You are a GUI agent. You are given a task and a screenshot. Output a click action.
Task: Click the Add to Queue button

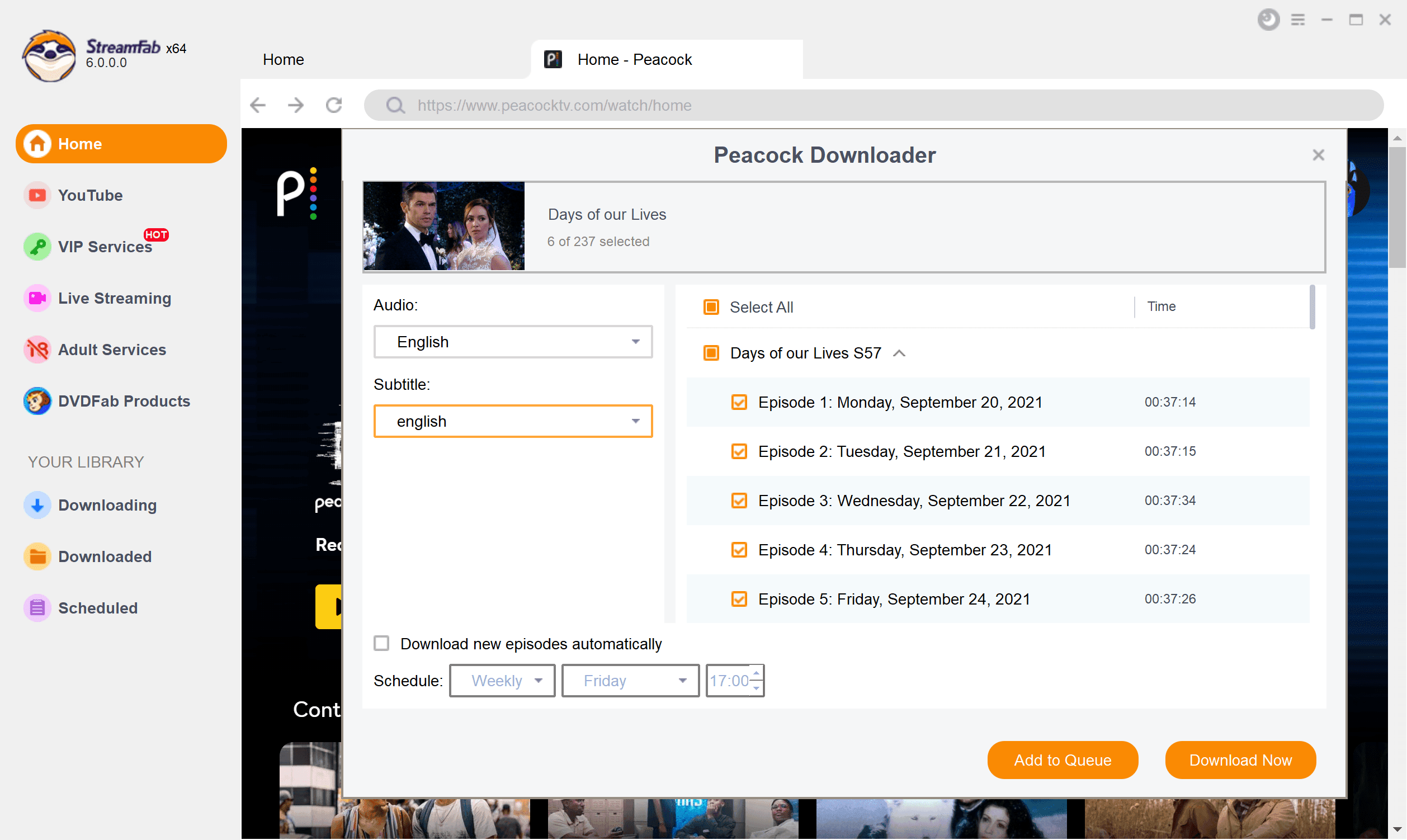coord(1062,760)
